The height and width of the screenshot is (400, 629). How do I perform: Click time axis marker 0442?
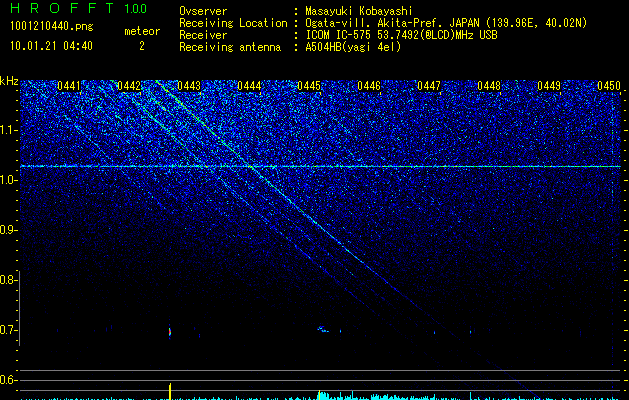[x=129, y=86]
